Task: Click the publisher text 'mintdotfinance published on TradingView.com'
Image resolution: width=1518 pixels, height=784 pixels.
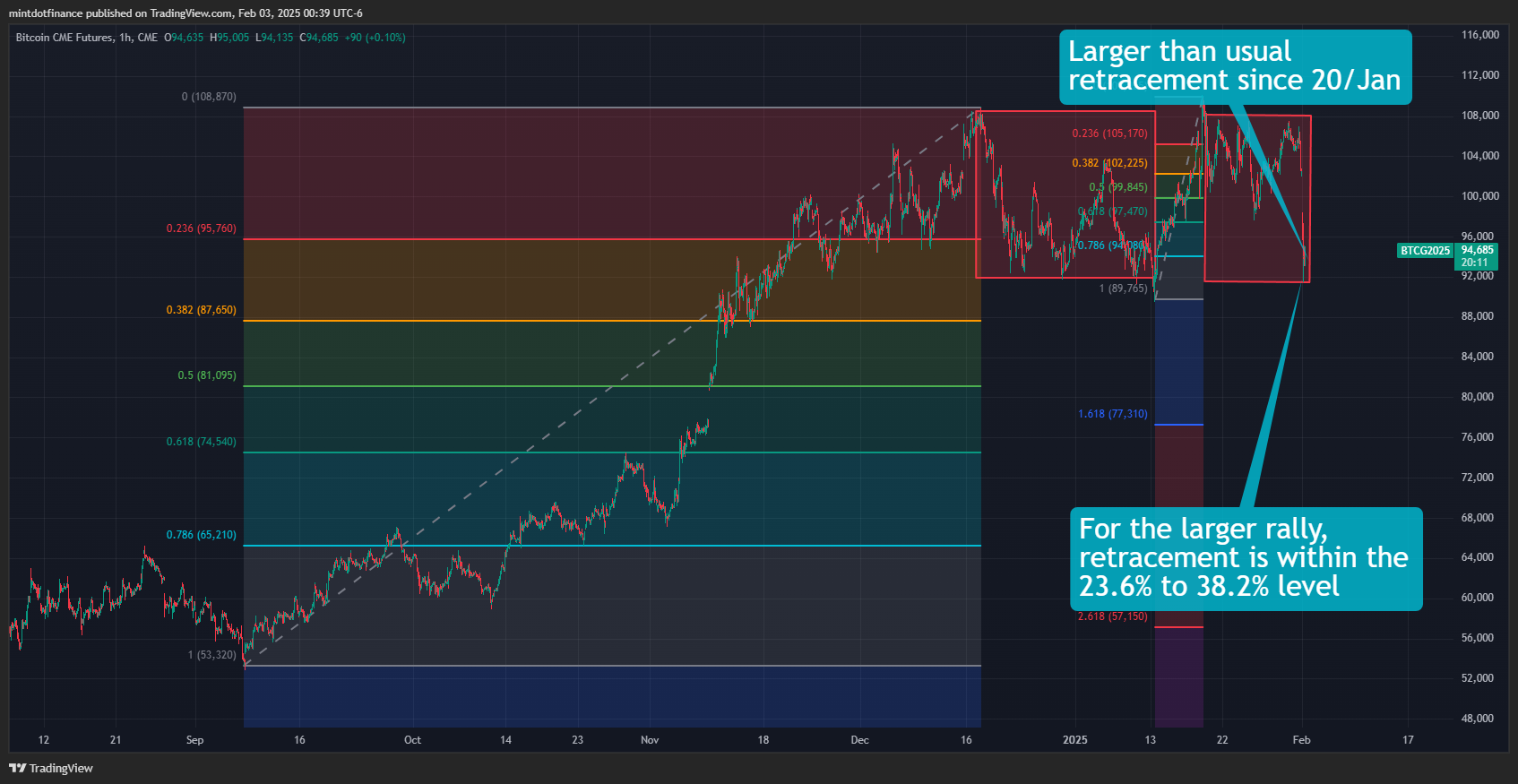Action: point(121,13)
